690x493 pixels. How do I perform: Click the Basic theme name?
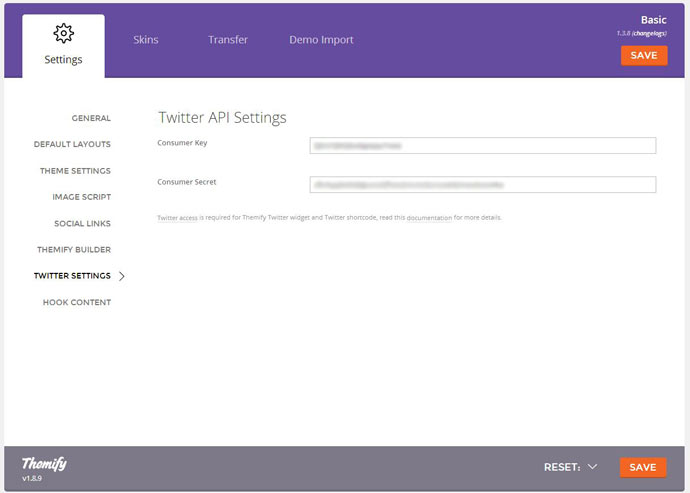pyautogui.click(x=653, y=20)
